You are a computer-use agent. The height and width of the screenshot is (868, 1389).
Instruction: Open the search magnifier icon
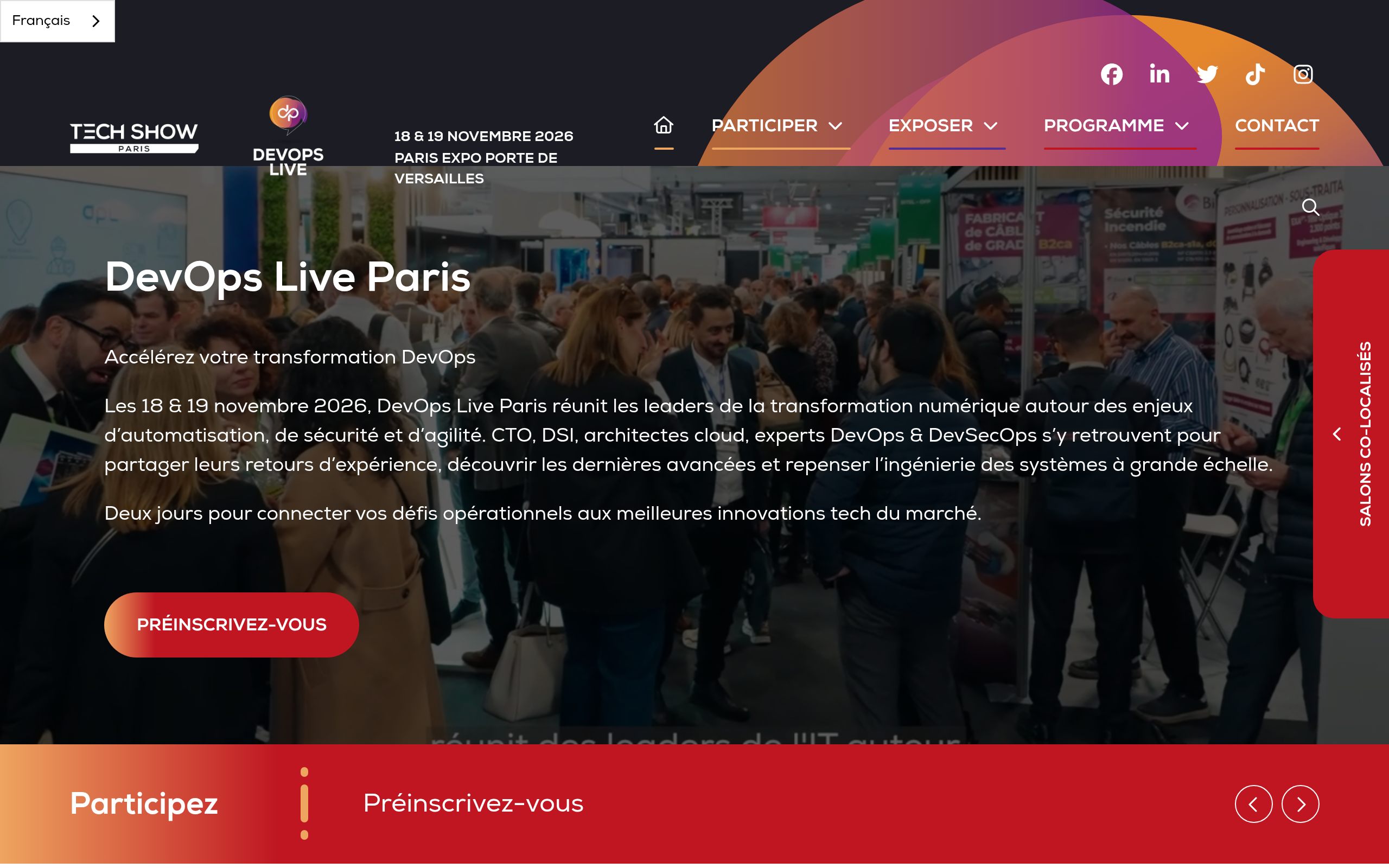[1310, 207]
